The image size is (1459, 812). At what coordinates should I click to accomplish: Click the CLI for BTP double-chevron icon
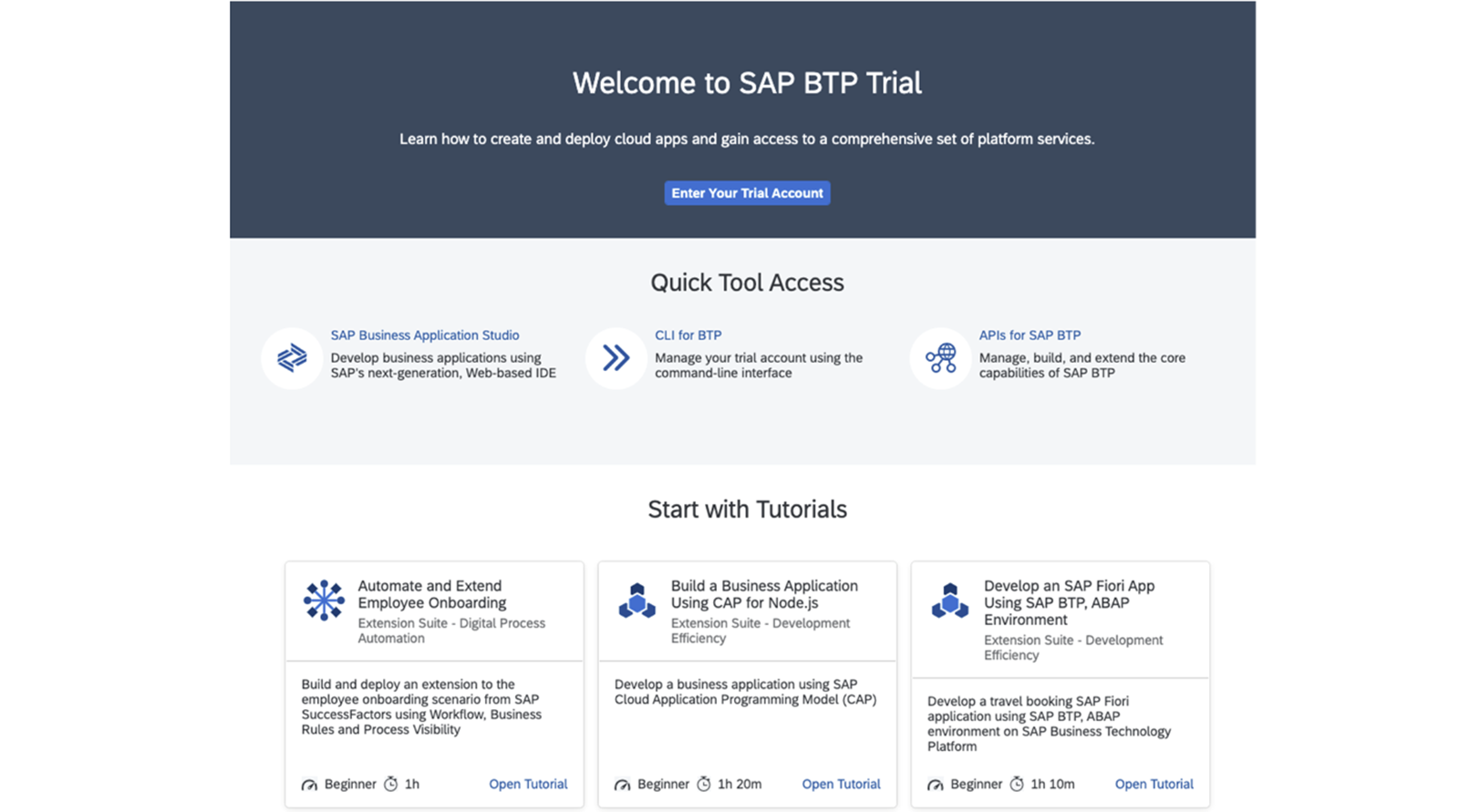coord(616,358)
